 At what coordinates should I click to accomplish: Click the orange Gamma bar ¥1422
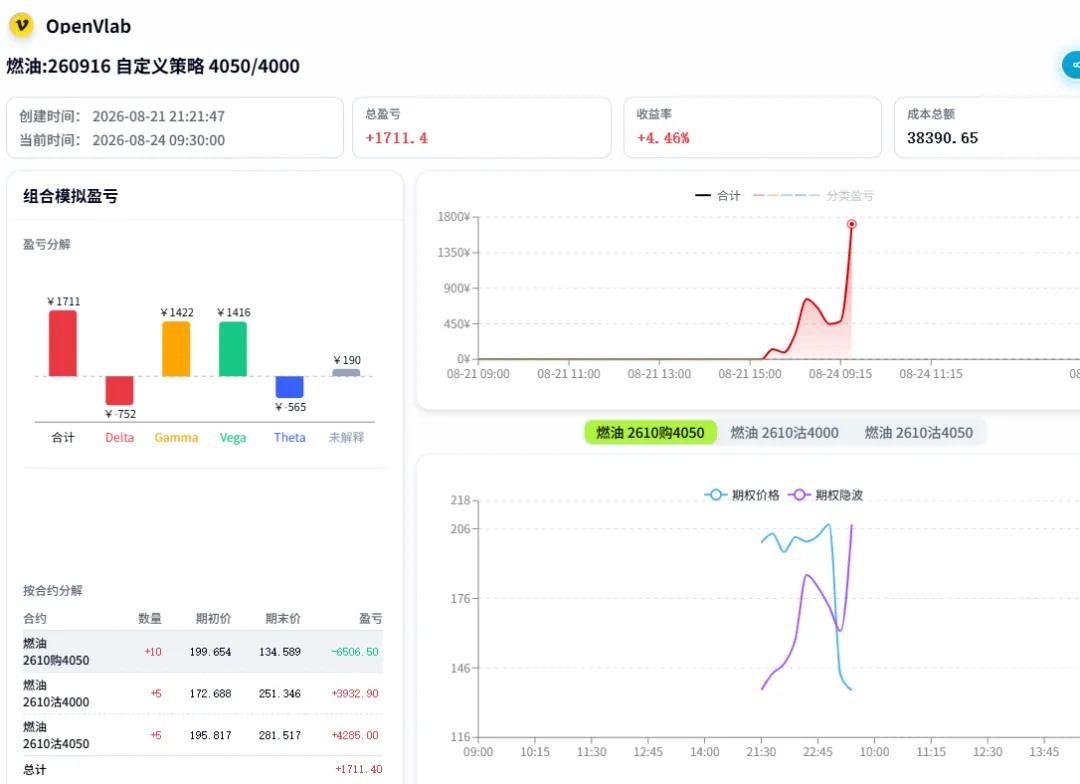point(176,349)
